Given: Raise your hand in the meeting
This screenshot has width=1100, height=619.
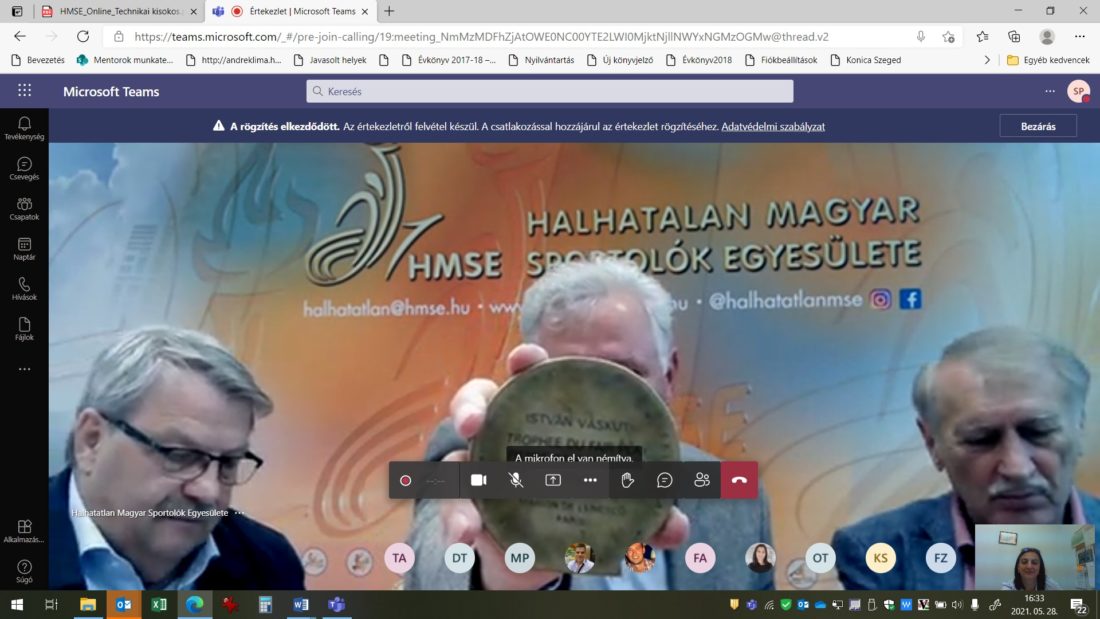Looking at the screenshot, I should point(627,480).
